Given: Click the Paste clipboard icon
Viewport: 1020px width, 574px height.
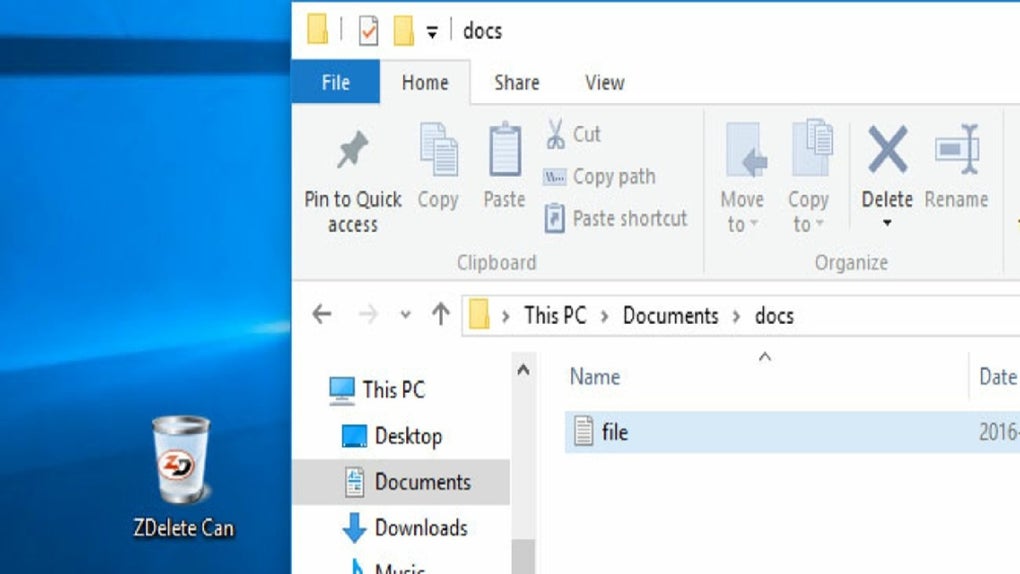Looking at the screenshot, I should point(505,149).
